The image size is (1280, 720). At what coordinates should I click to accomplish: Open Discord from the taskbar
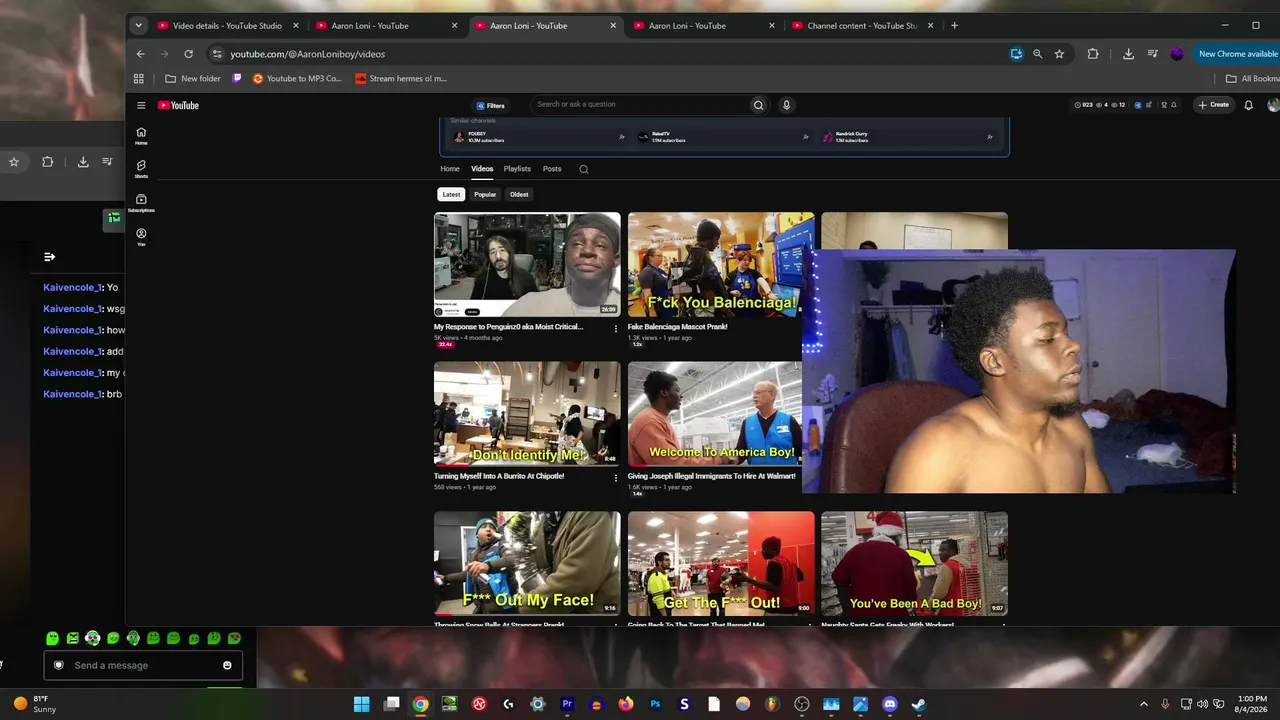pos(890,704)
